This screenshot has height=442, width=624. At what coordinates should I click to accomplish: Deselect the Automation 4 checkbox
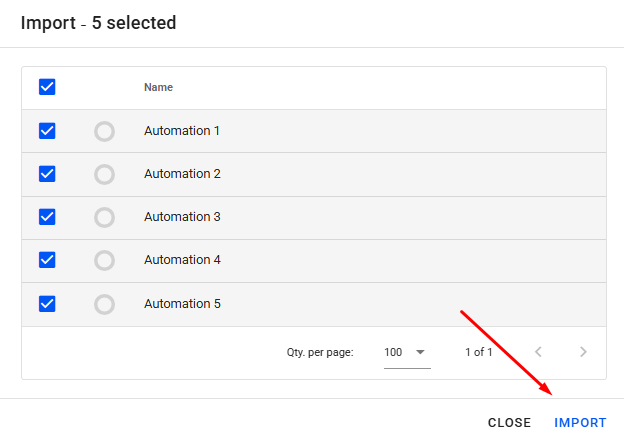(47, 260)
